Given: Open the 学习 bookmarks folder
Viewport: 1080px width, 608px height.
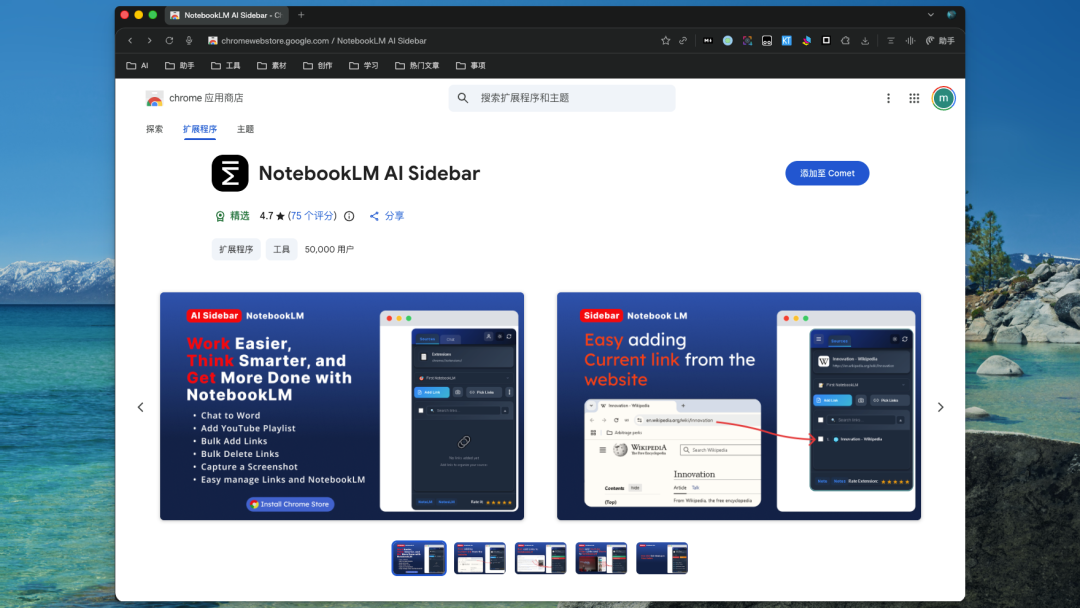Looking at the screenshot, I should (x=364, y=65).
